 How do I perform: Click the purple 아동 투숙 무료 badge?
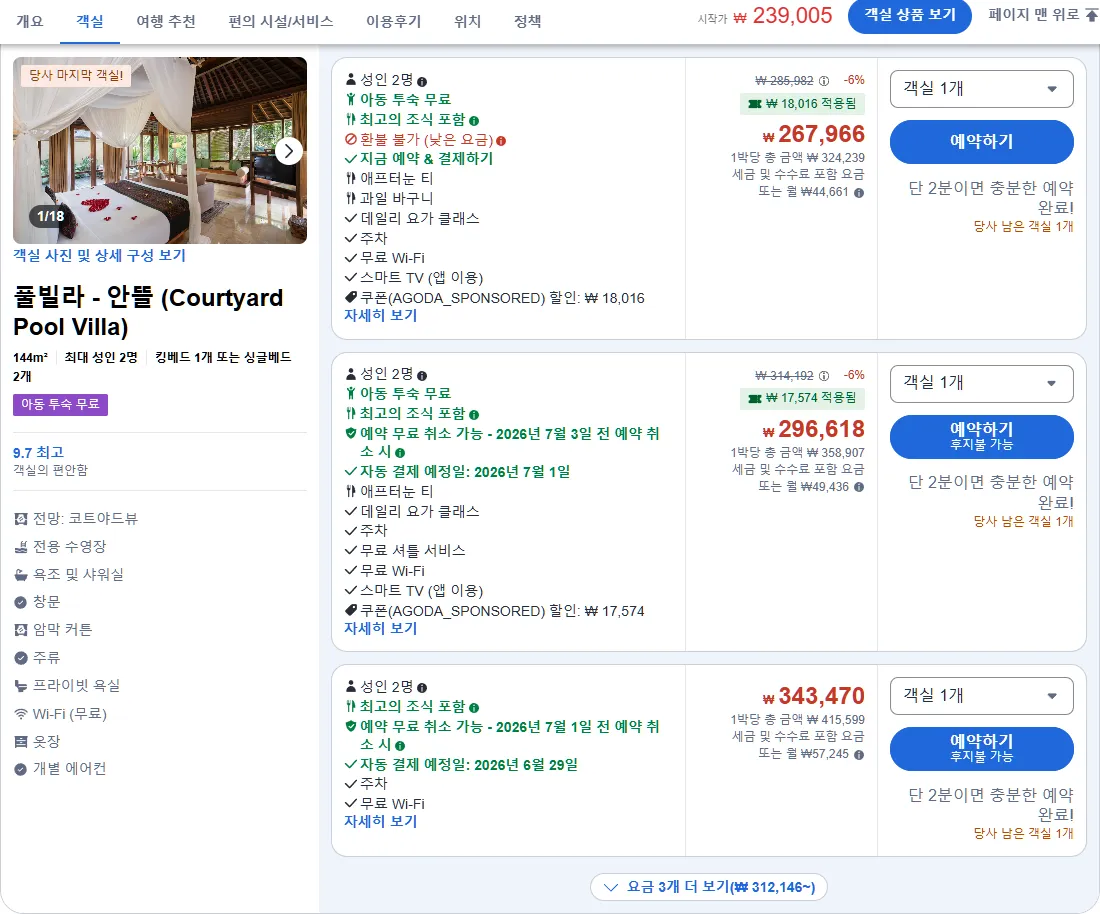[x=60, y=405]
